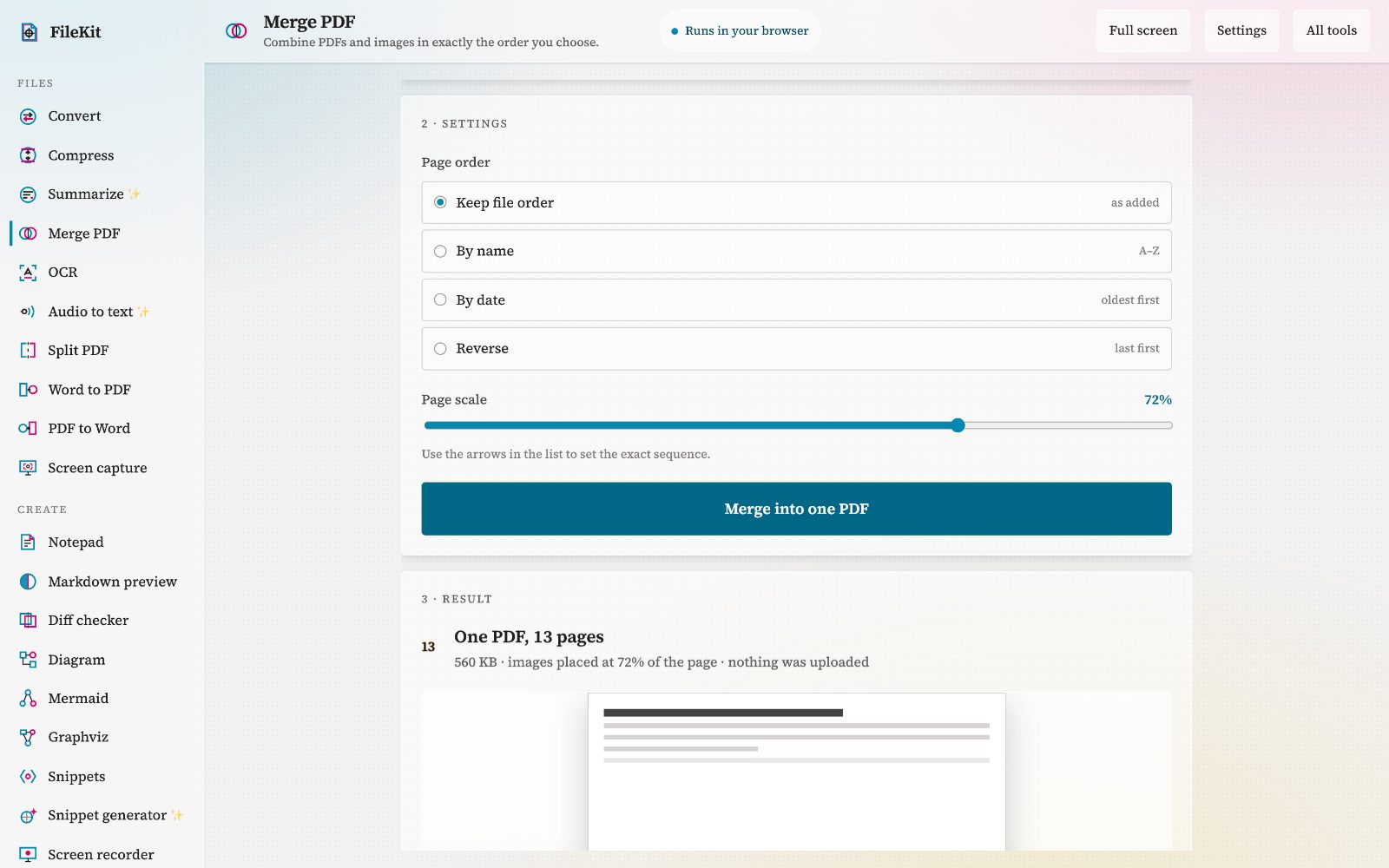Click the Audio to text icon
The height and width of the screenshot is (868, 1389).
(28, 312)
